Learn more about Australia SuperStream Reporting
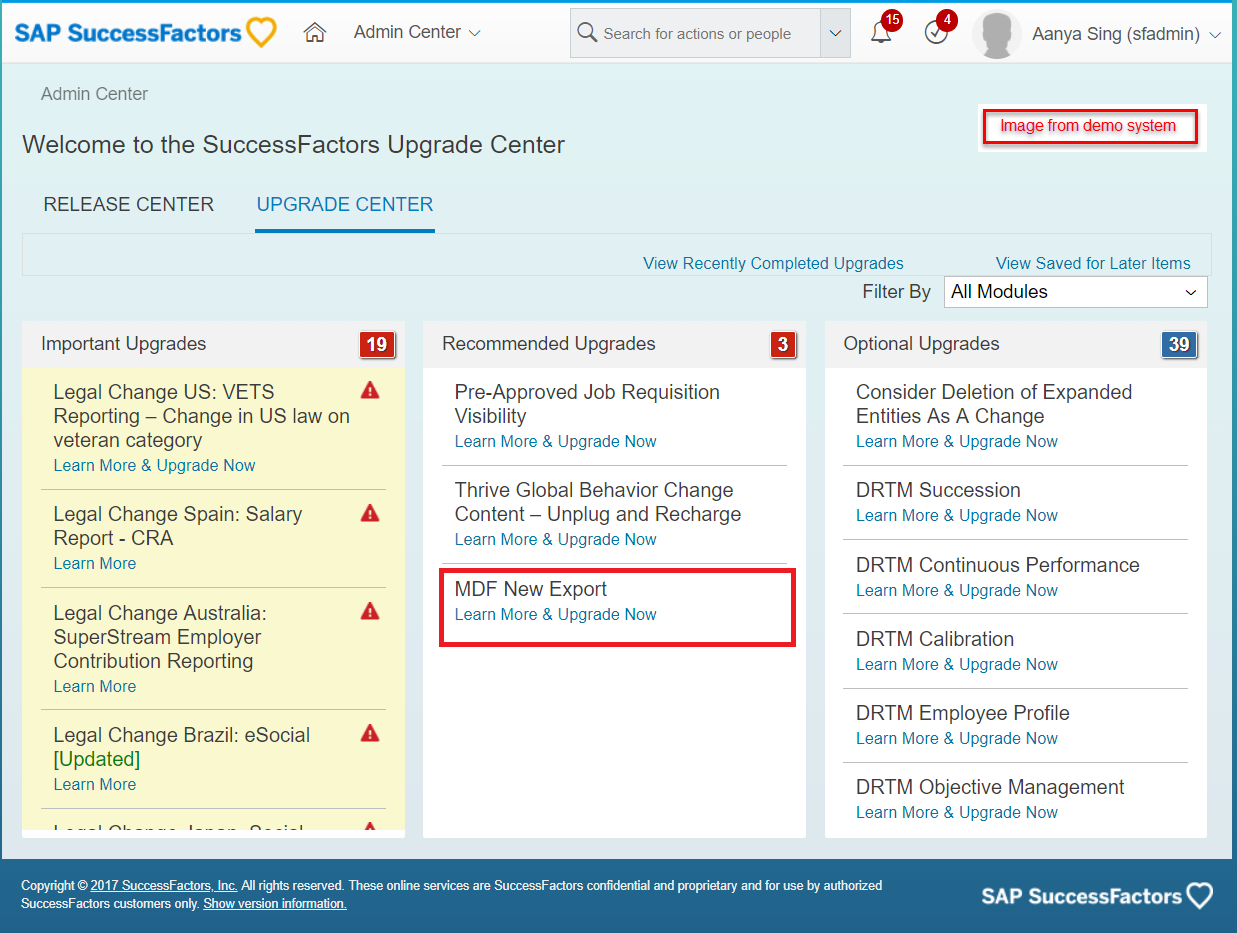The height and width of the screenshot is (933, 1237). (95, 686)
